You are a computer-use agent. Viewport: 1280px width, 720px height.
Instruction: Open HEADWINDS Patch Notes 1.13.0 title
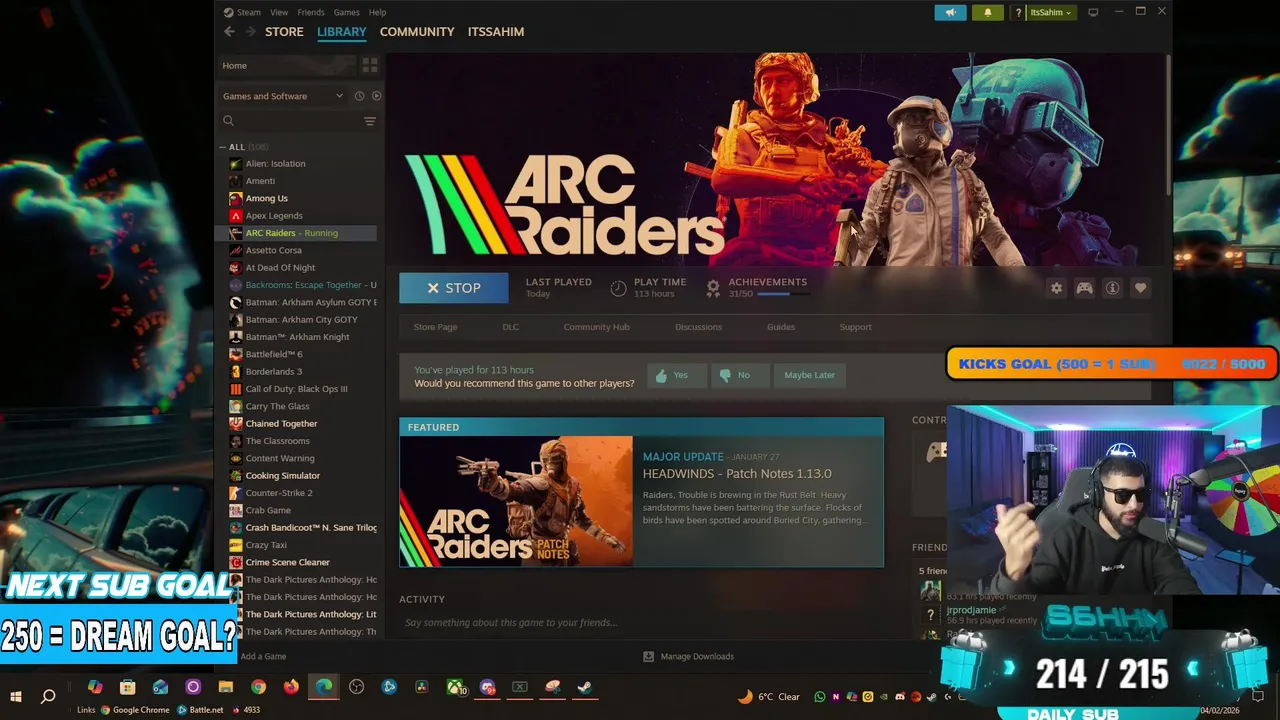click(737, 474)
